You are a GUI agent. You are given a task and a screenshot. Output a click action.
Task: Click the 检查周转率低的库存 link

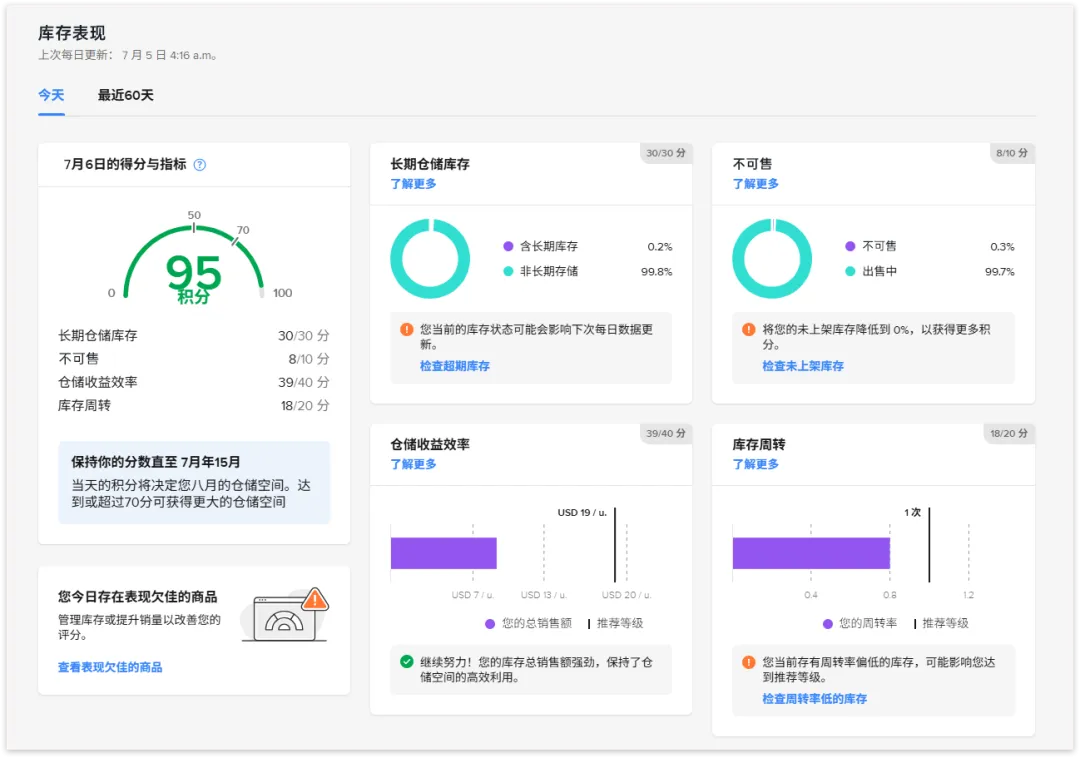(x=814, y=698)
